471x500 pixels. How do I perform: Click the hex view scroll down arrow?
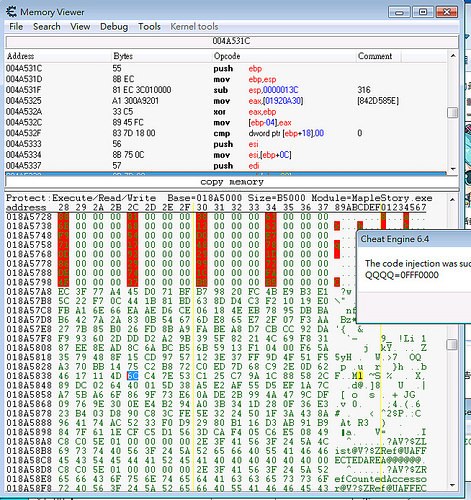(452, 485)
